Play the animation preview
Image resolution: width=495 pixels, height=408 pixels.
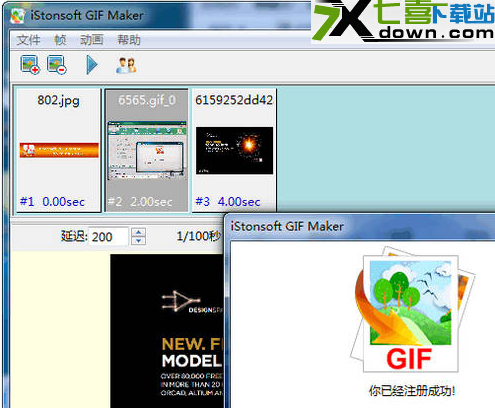92,65
